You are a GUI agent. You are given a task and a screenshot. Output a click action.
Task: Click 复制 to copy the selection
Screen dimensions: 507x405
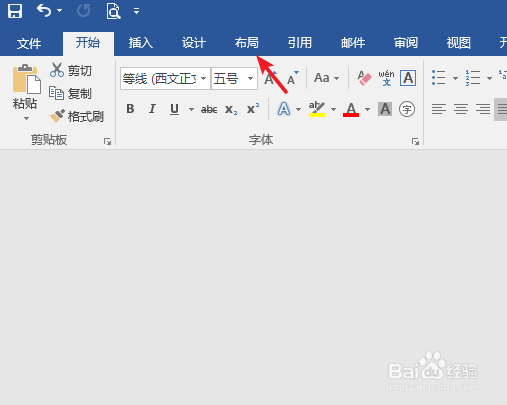70,94
